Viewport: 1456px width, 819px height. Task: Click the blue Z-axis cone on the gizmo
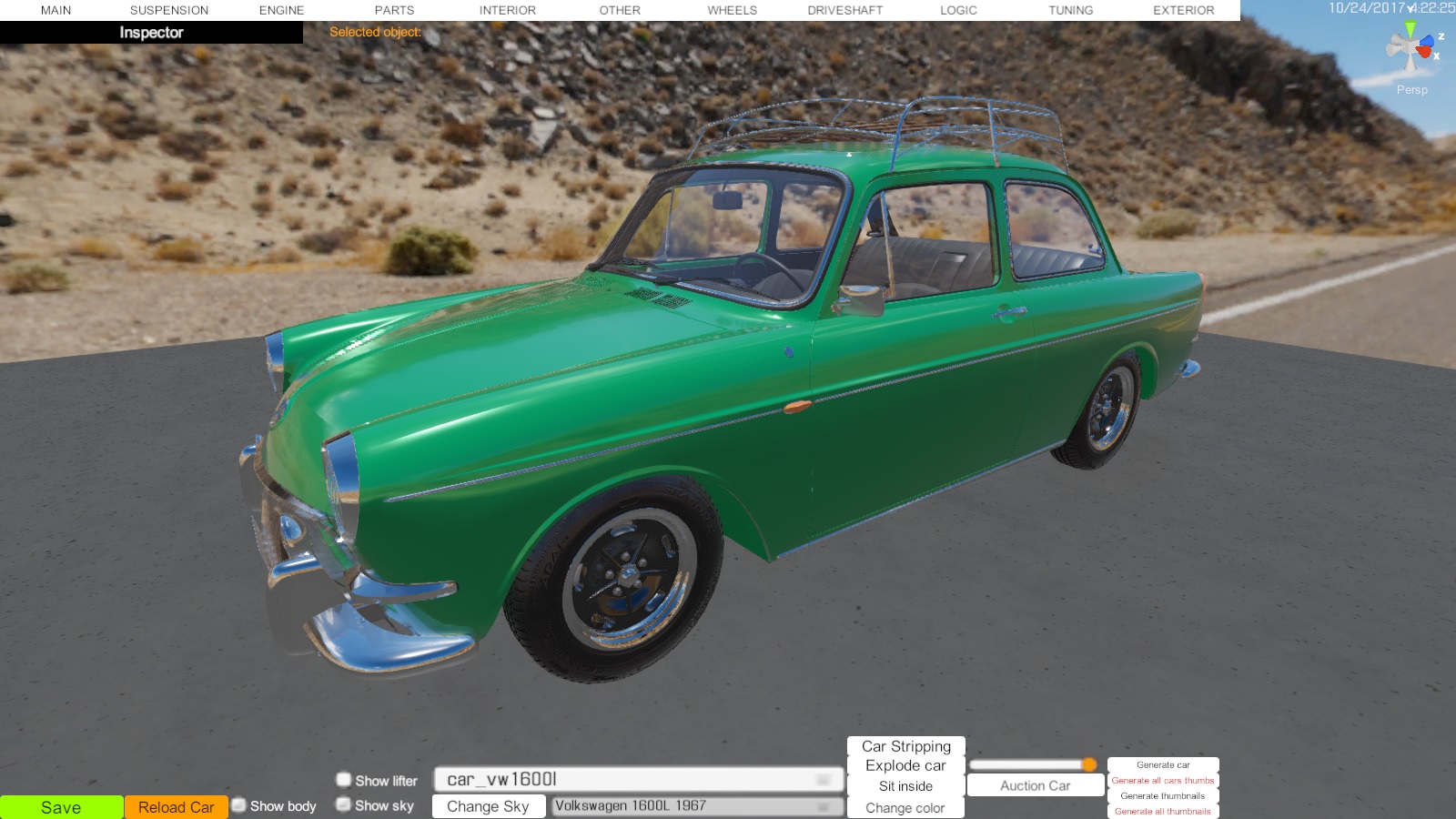(x=1428, y=41)
